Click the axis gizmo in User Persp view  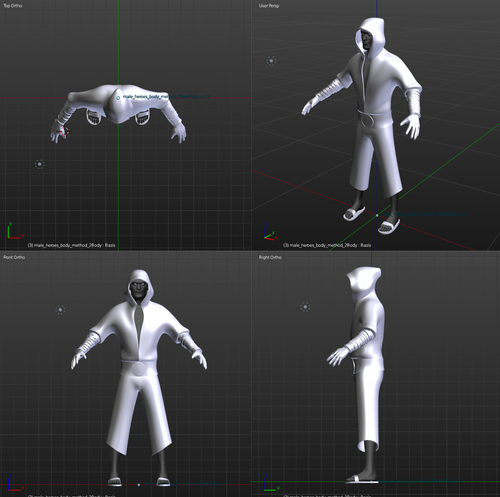(x=270, y=232)
